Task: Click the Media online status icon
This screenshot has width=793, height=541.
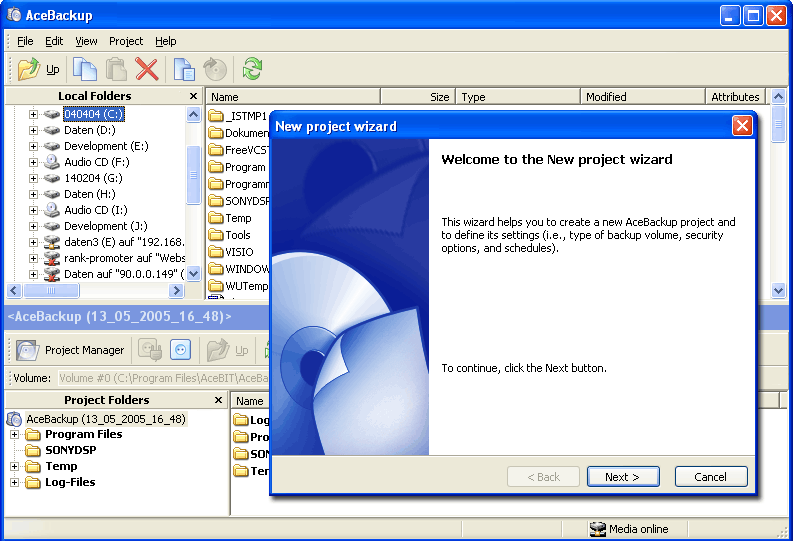Action: [598, 529]
